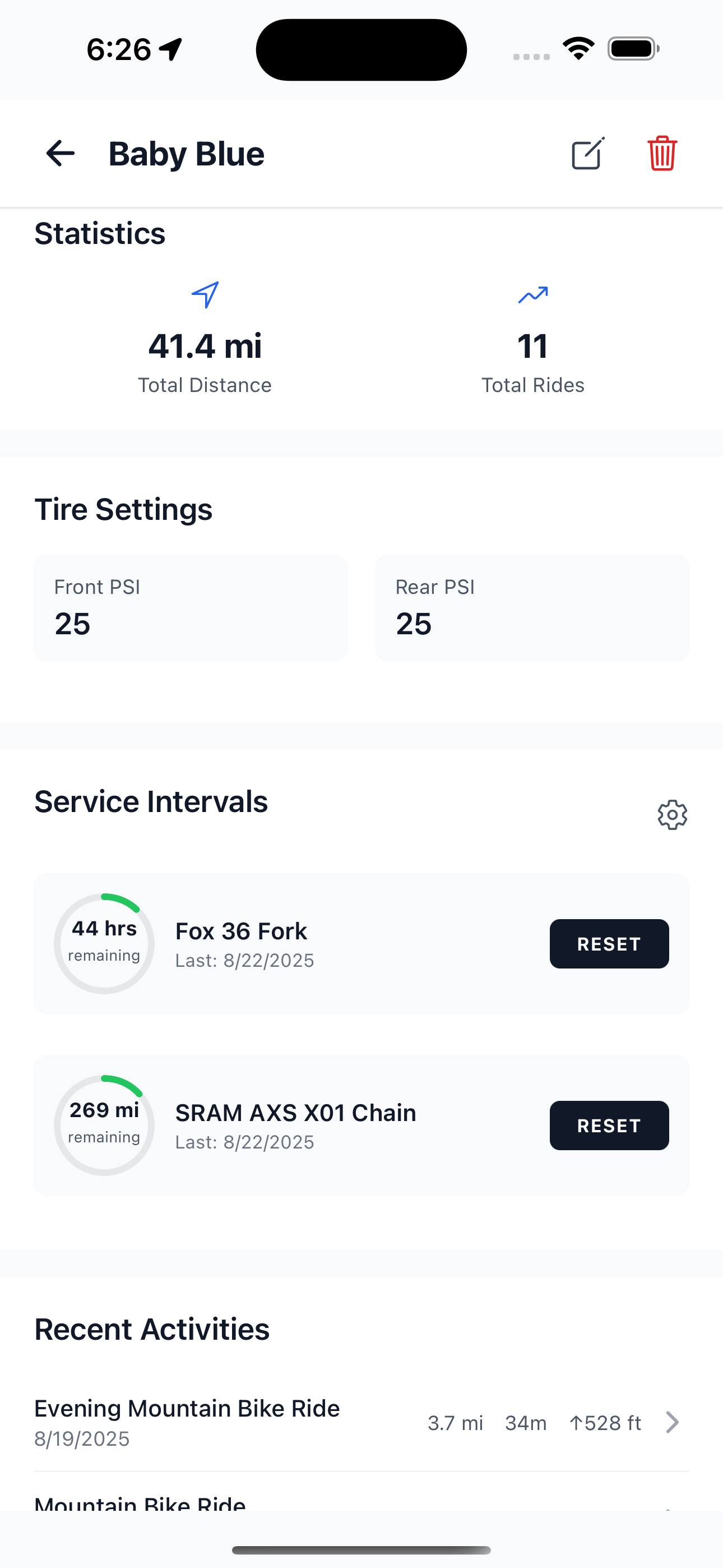Tap the 41.4 mi total distance value

pyautogui.click(x=205, y=346)
